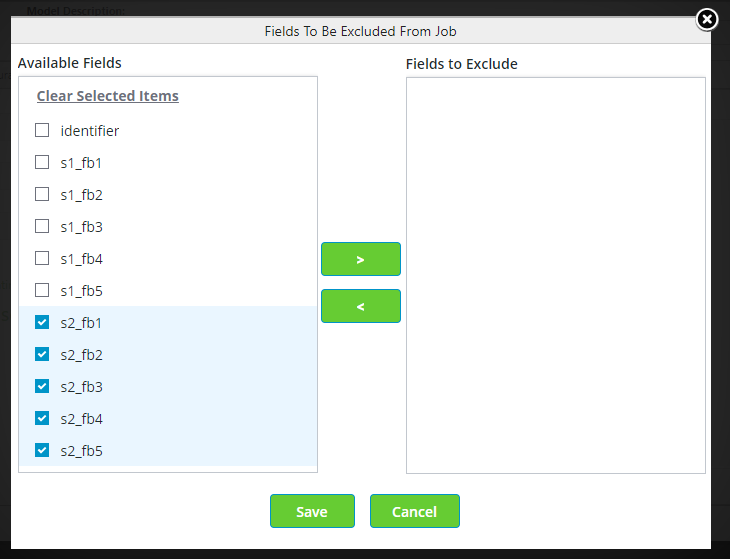
Task: Uncheck s2_fb4 in Available Fields
Action: click(x=42, y=418)
